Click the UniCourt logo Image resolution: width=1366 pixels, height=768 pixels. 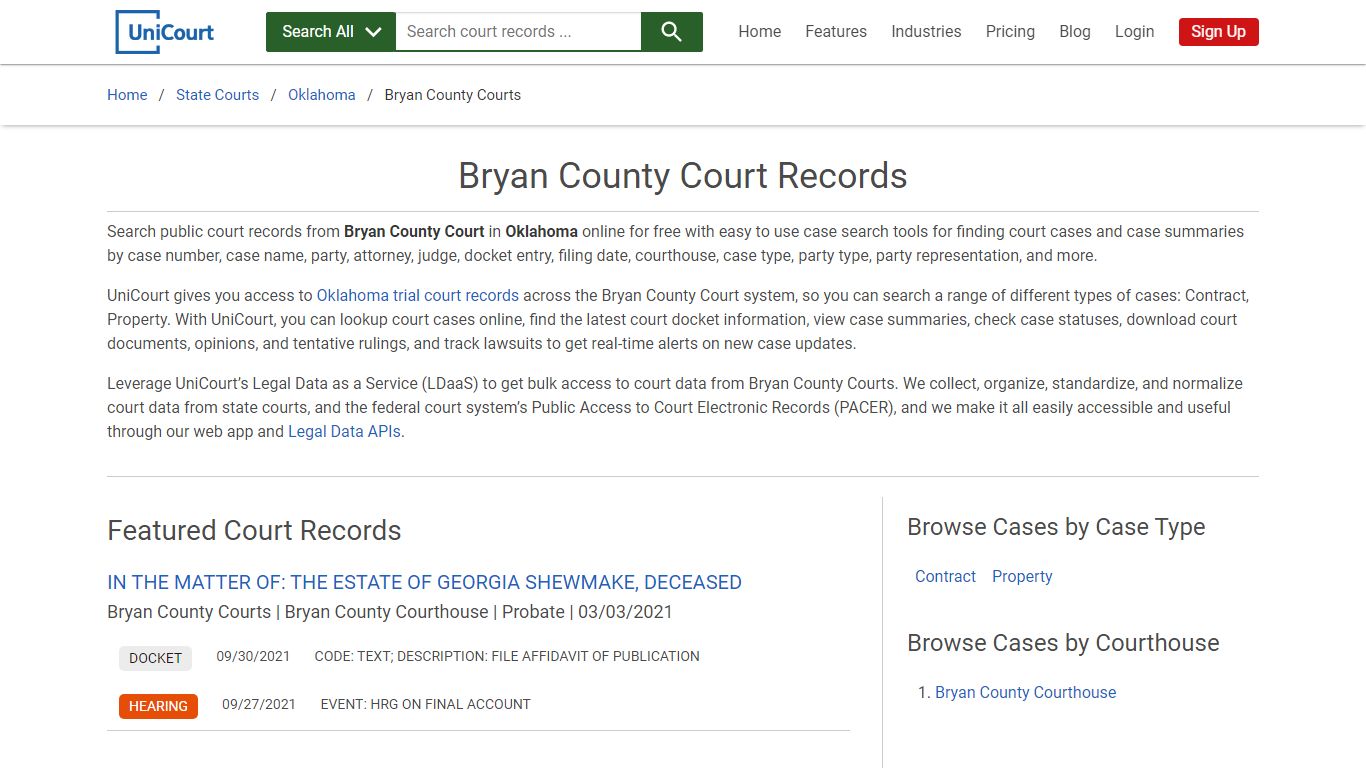click(x=165, y=32)
